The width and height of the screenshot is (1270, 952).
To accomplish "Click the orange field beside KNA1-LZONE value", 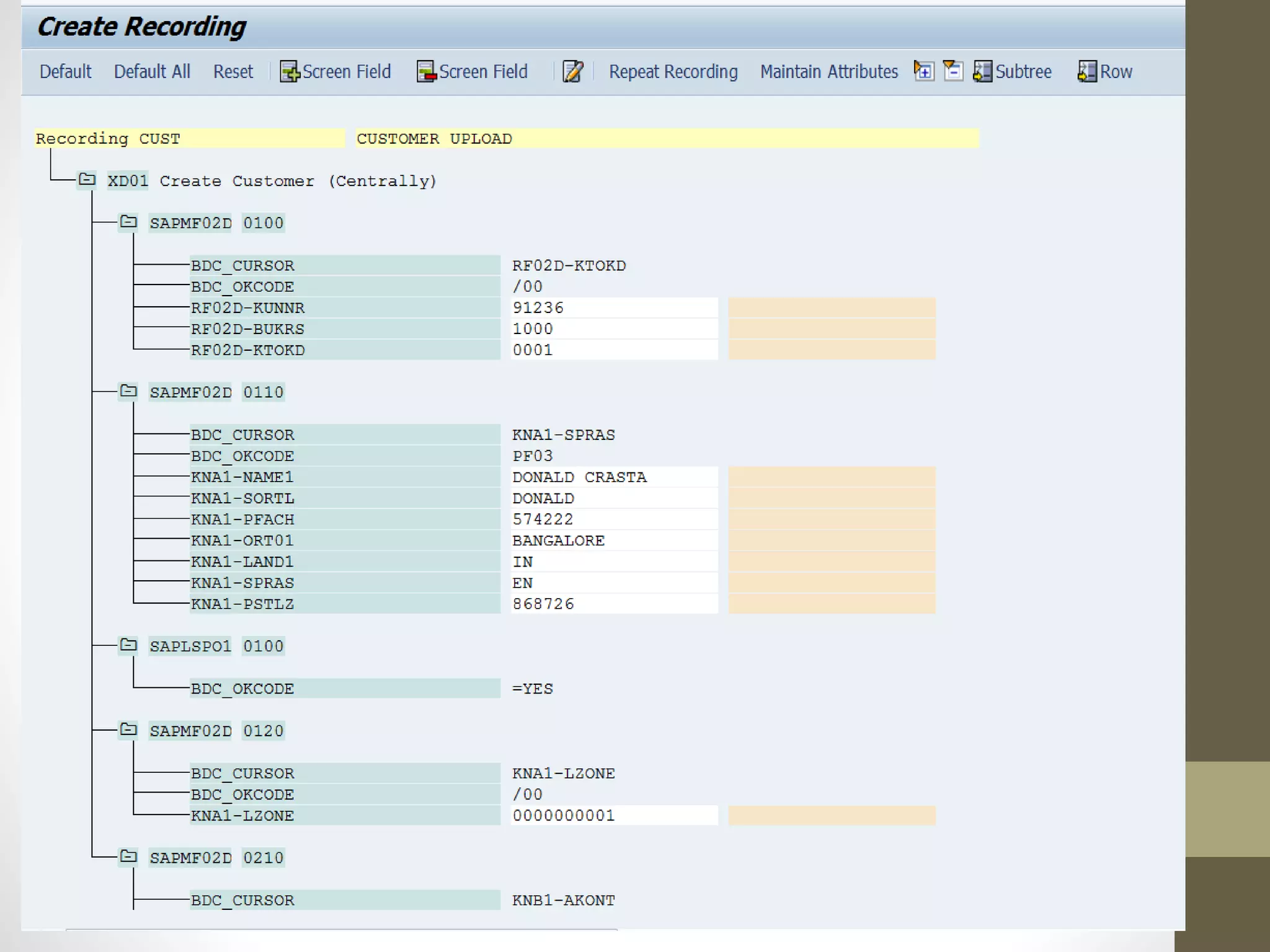I will pos(831,816).
